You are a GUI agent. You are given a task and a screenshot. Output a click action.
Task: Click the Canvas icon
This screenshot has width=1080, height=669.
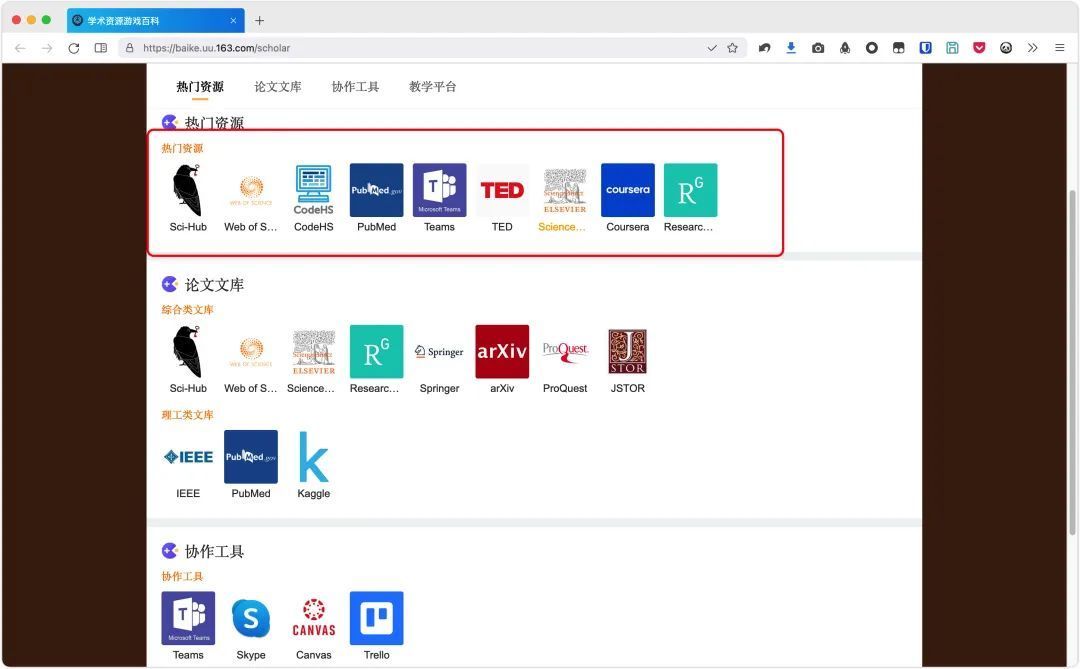(313, 618)
